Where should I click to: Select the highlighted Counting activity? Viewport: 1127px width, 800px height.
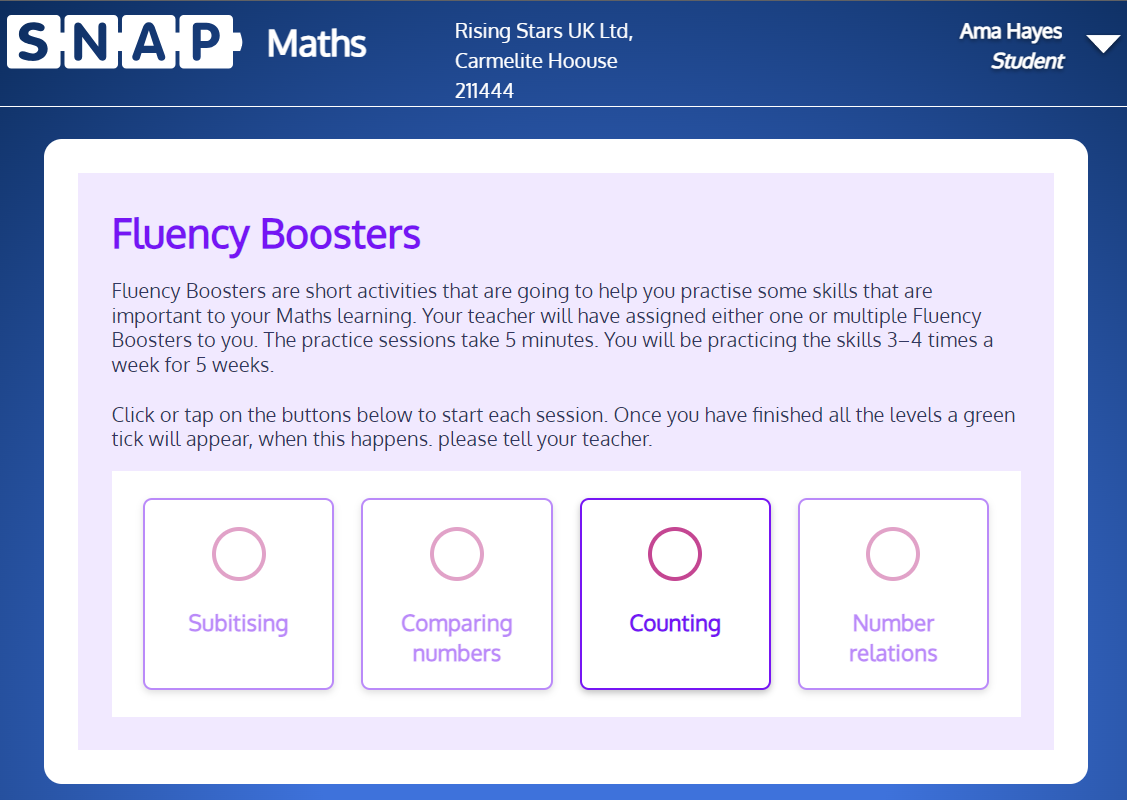[x=675, y=594]
